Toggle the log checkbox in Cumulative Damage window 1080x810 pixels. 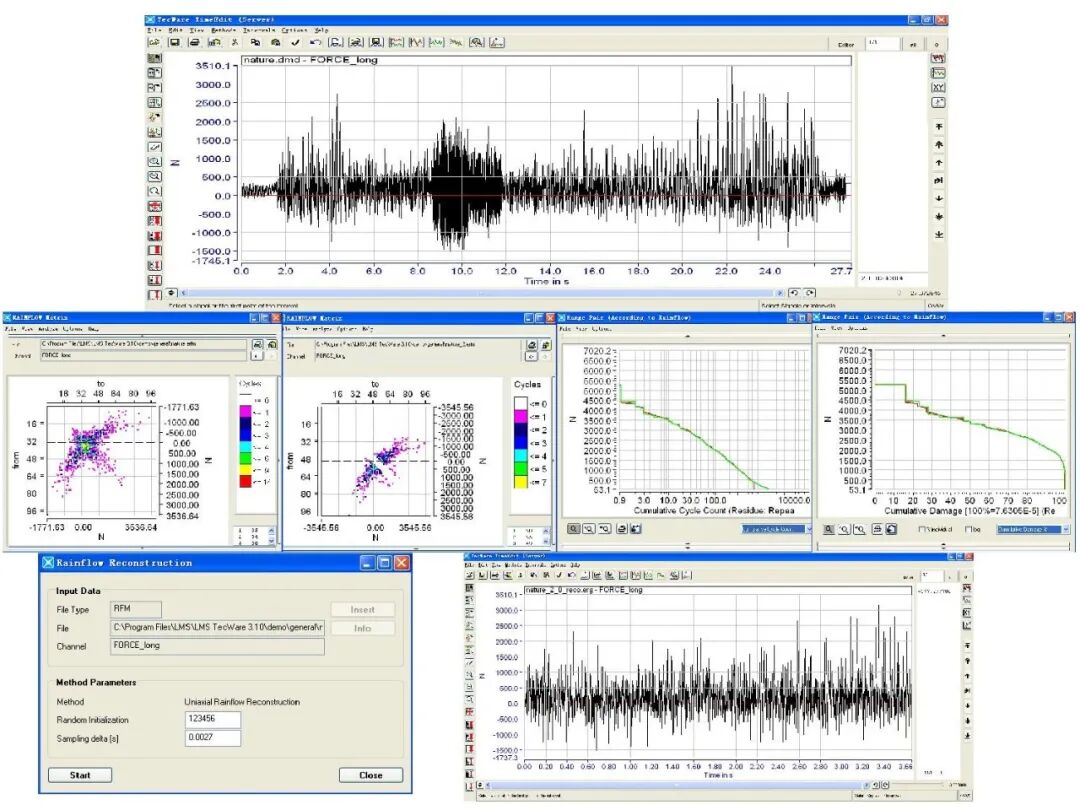968,529
